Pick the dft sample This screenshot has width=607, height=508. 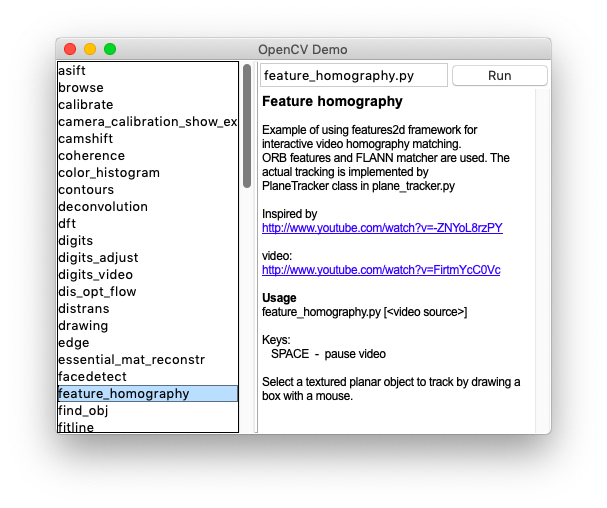tap(148, 224)
